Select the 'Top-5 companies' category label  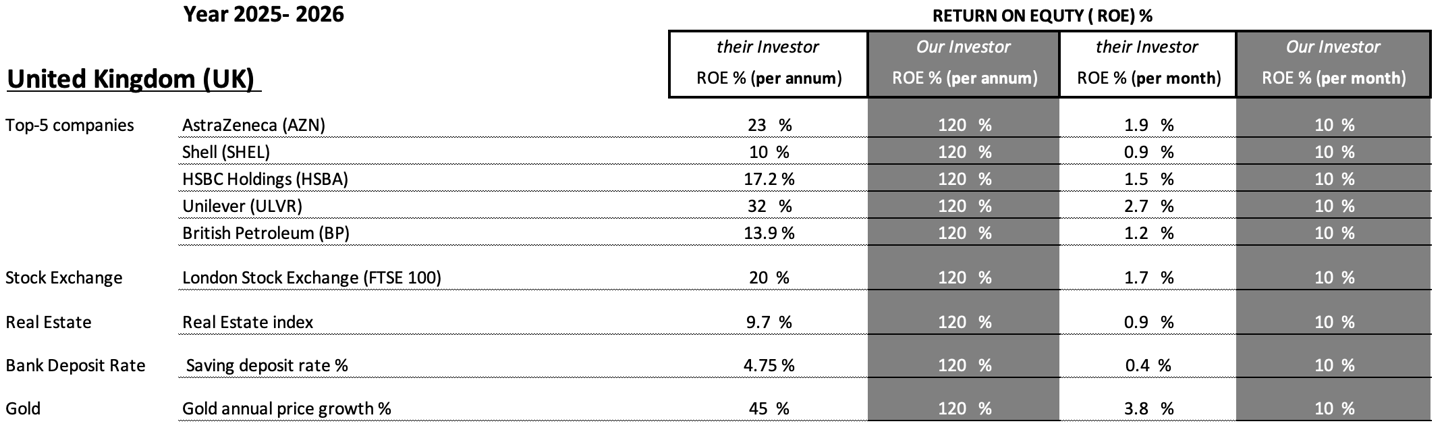pos(69,125)
